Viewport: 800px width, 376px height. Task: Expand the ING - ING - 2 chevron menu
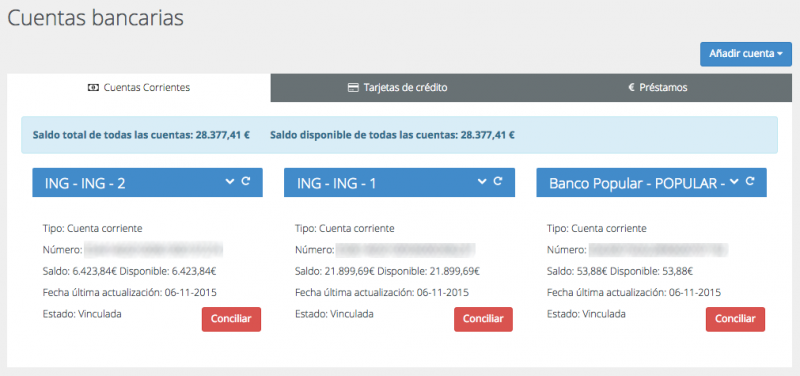230,181
